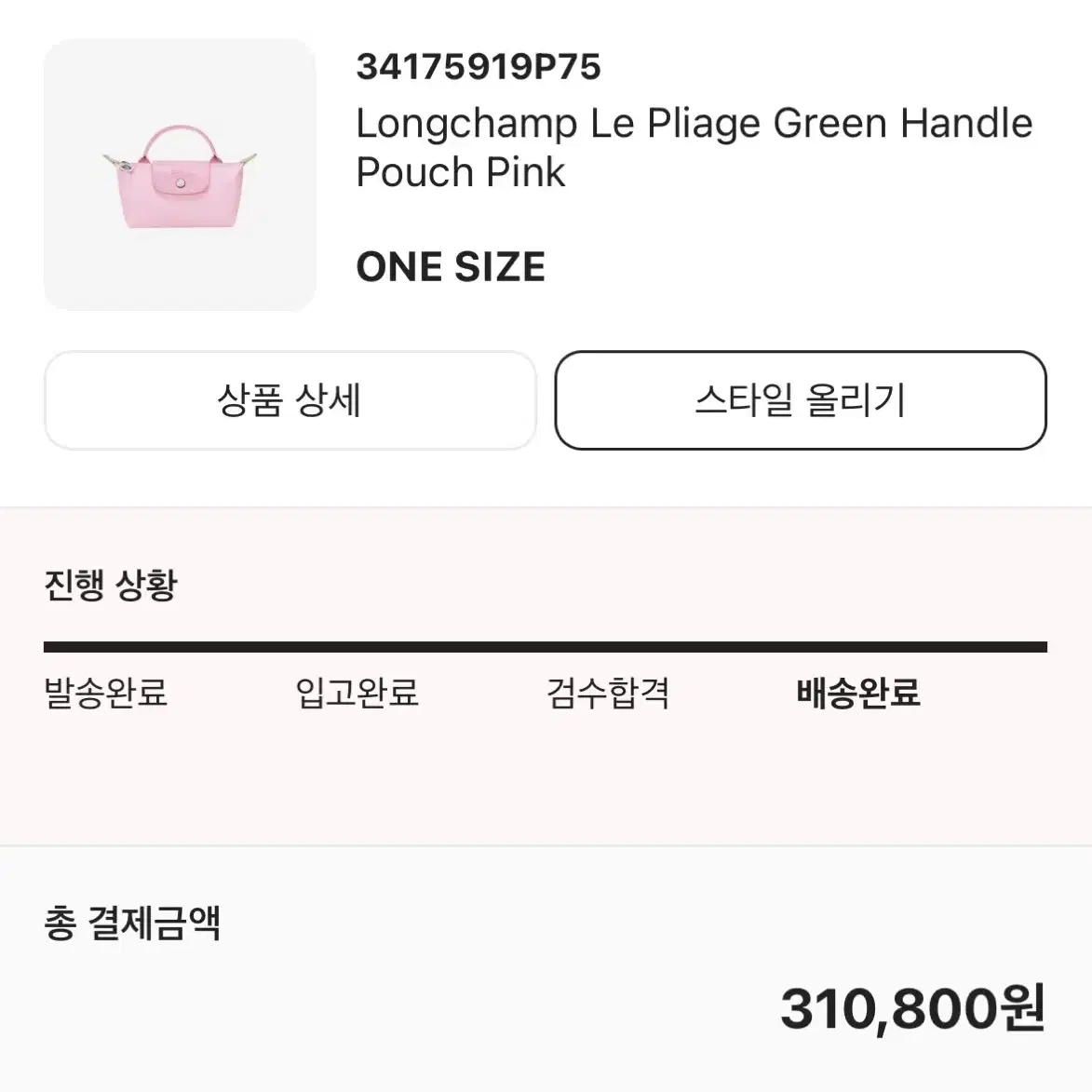
Task: Tap the 스타일 올리기 button
Action: 801,400
